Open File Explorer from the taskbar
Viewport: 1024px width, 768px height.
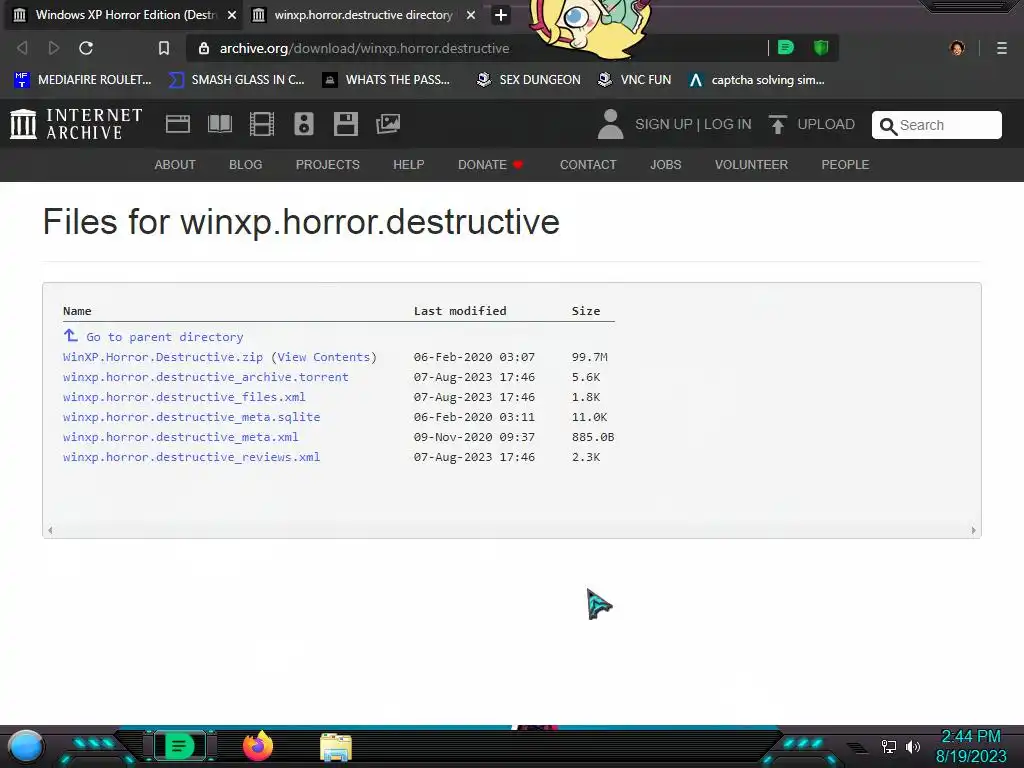tap(336, 748)
